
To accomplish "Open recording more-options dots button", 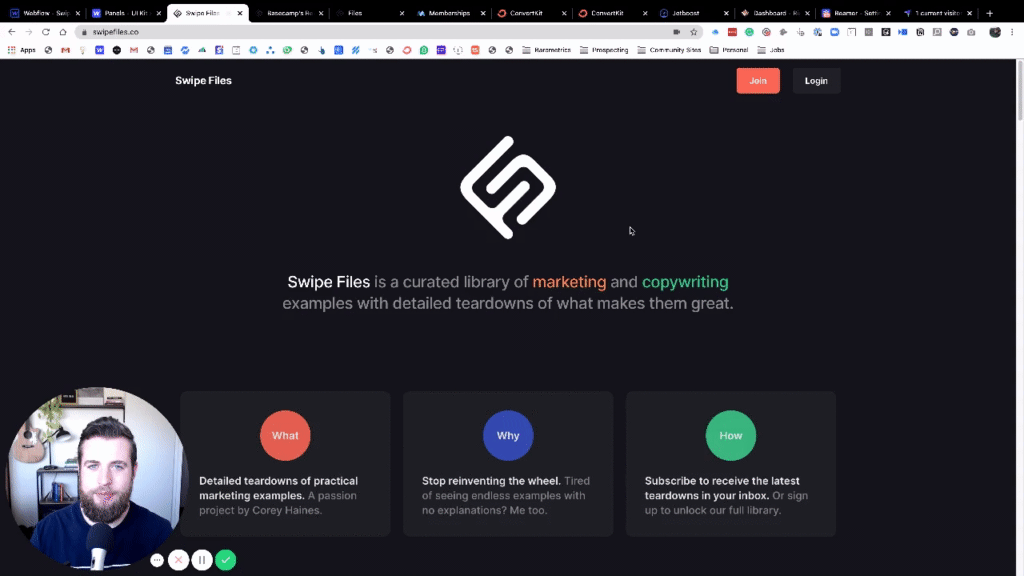I will pos(157,560).
